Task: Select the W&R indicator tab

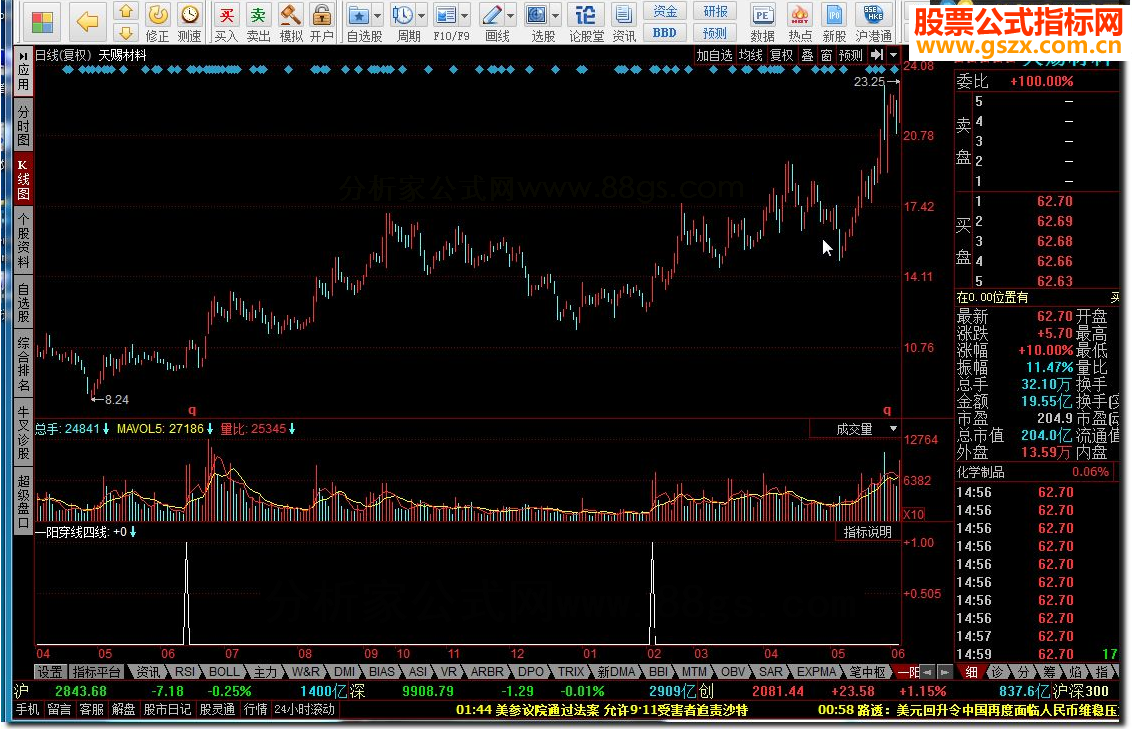Action: (306, 672)
